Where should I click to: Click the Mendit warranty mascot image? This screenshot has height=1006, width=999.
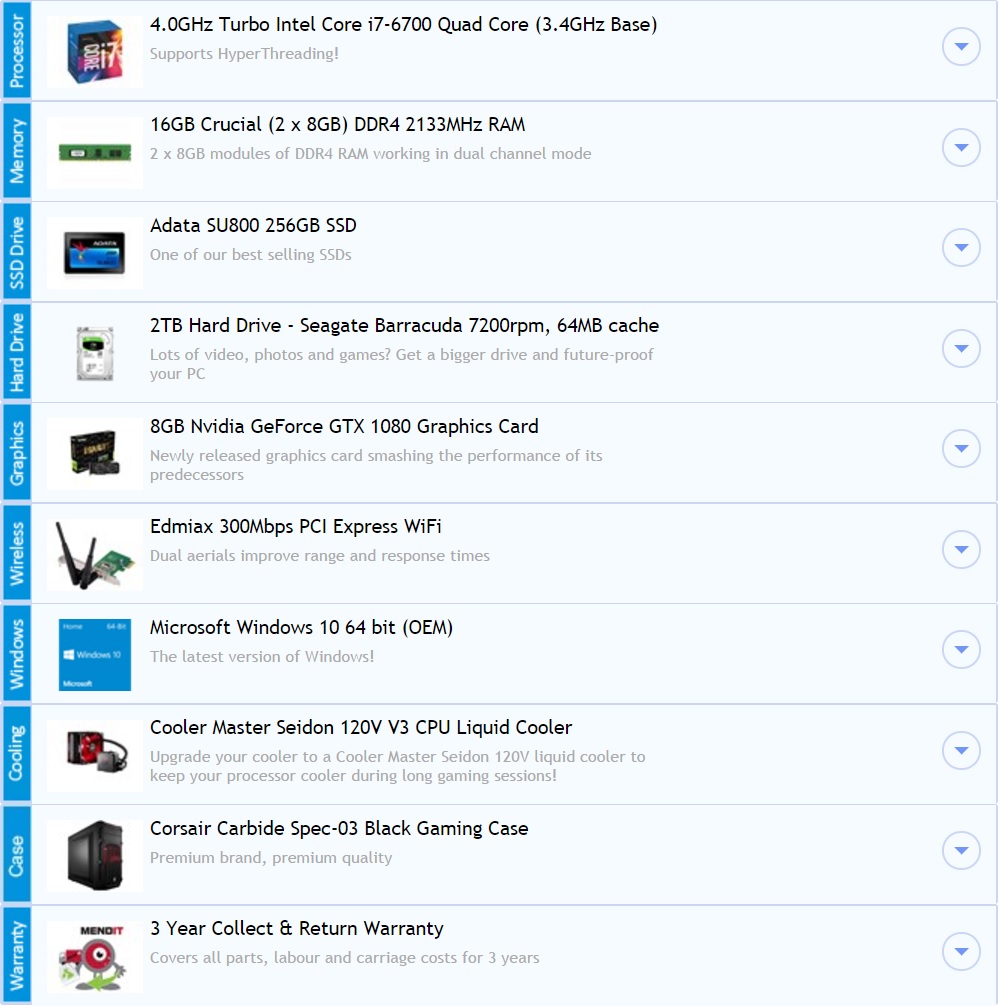[x=95, y=956]
